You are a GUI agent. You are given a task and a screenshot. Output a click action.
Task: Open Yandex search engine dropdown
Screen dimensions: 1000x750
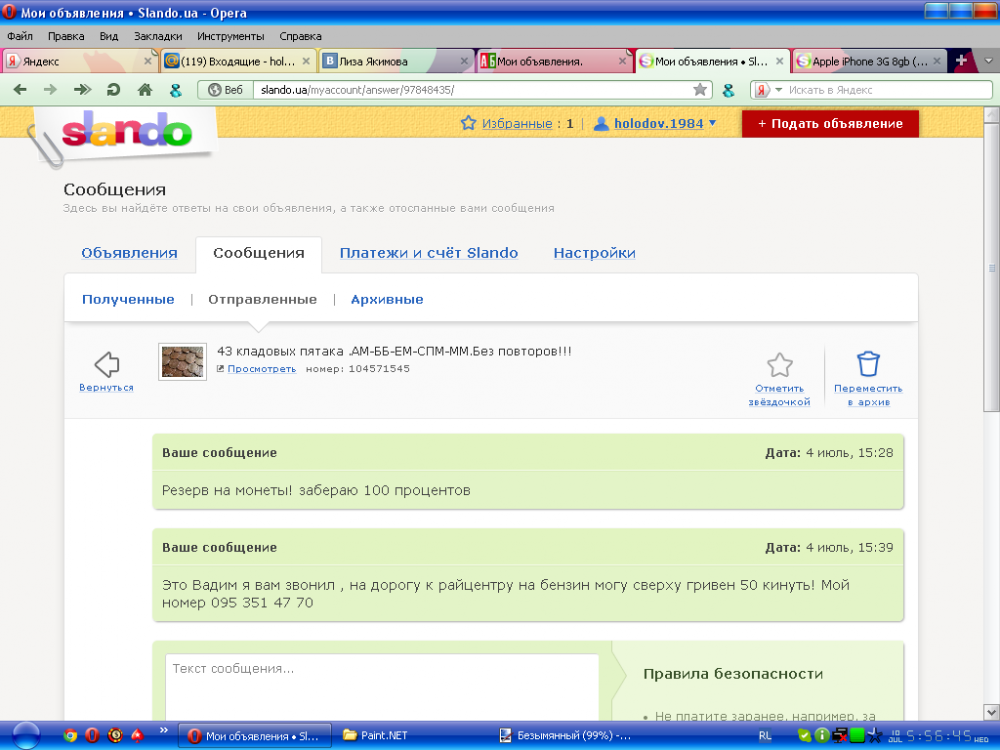pyautogui.click(x=766, y=90)
